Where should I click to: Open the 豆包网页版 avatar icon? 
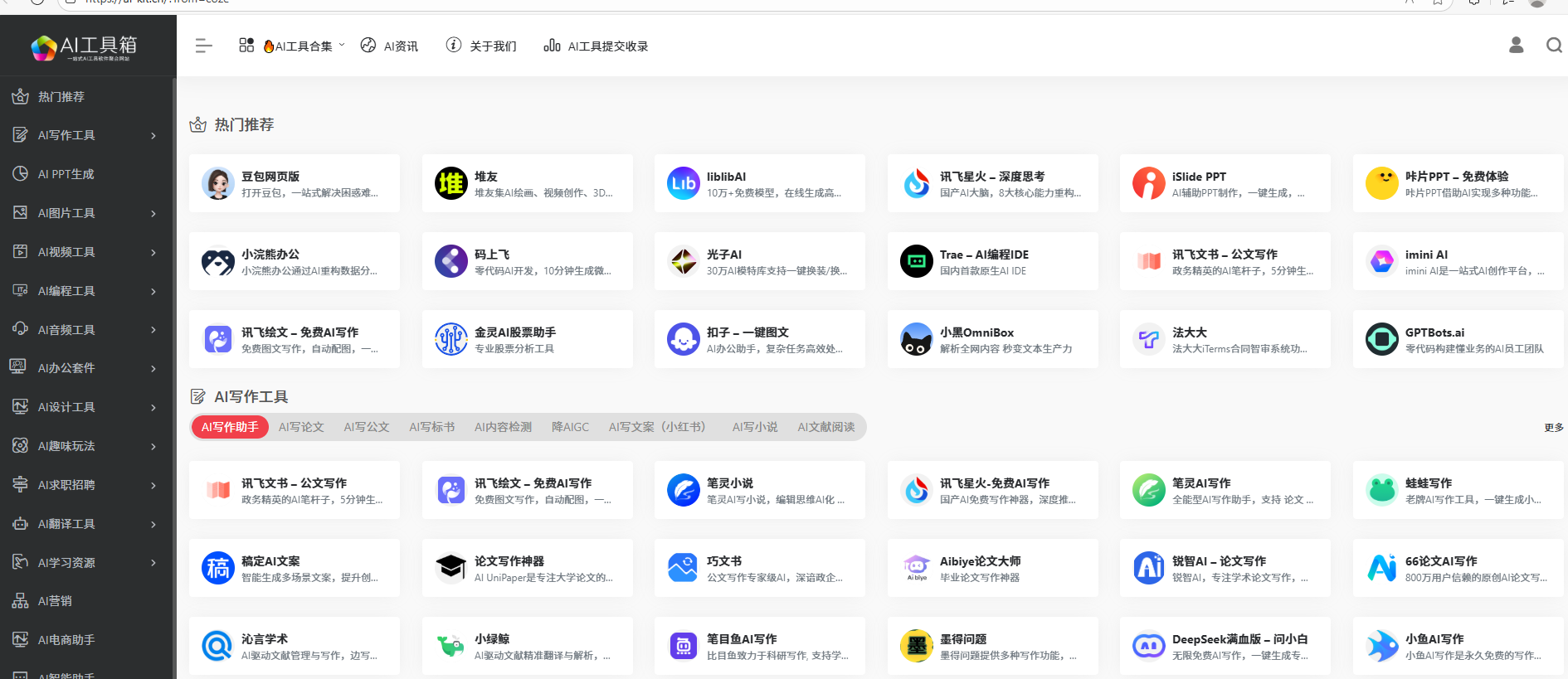click(x=218, y=183)
